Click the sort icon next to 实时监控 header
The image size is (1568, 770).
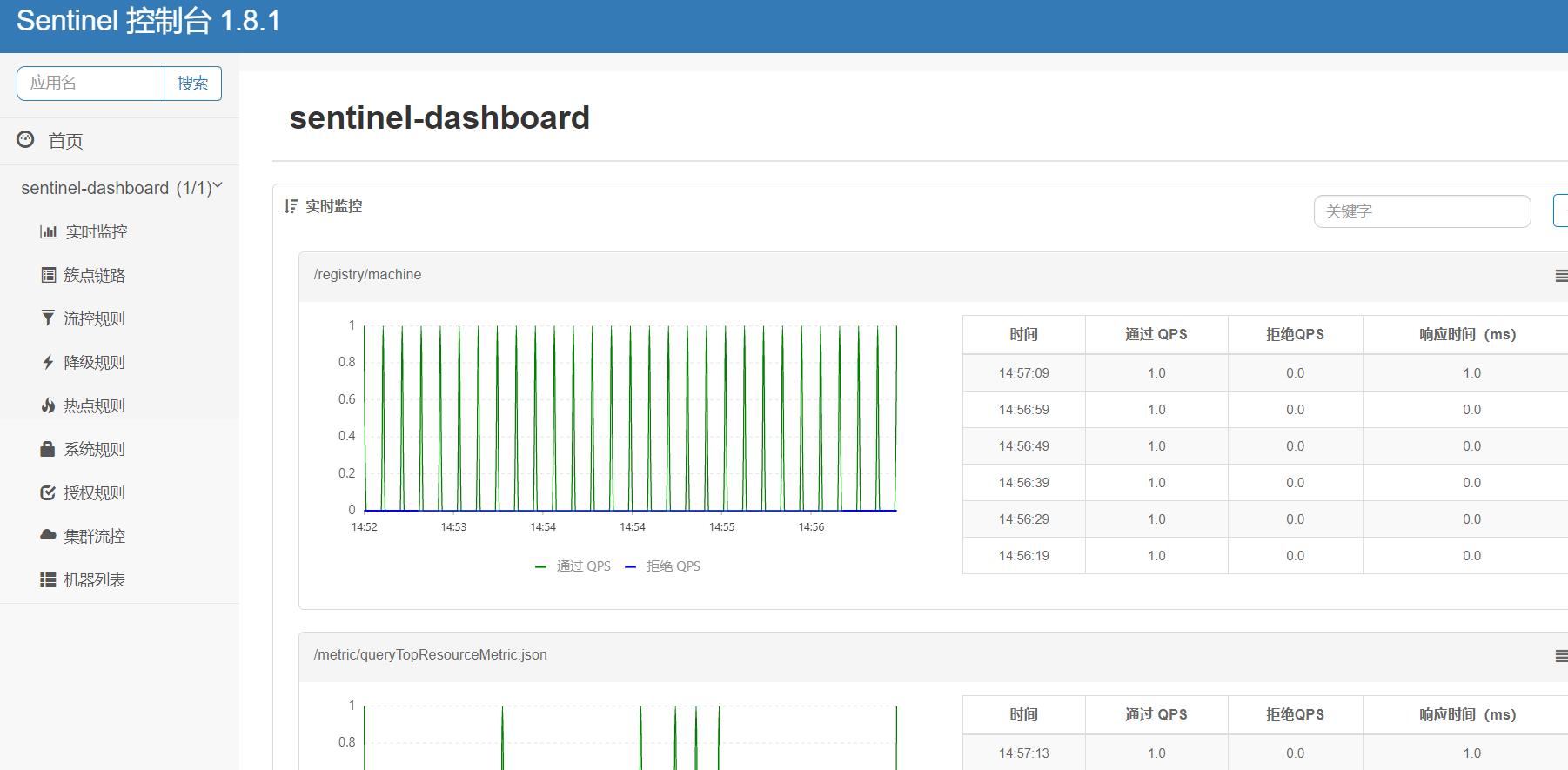click(x=291, y=206)
